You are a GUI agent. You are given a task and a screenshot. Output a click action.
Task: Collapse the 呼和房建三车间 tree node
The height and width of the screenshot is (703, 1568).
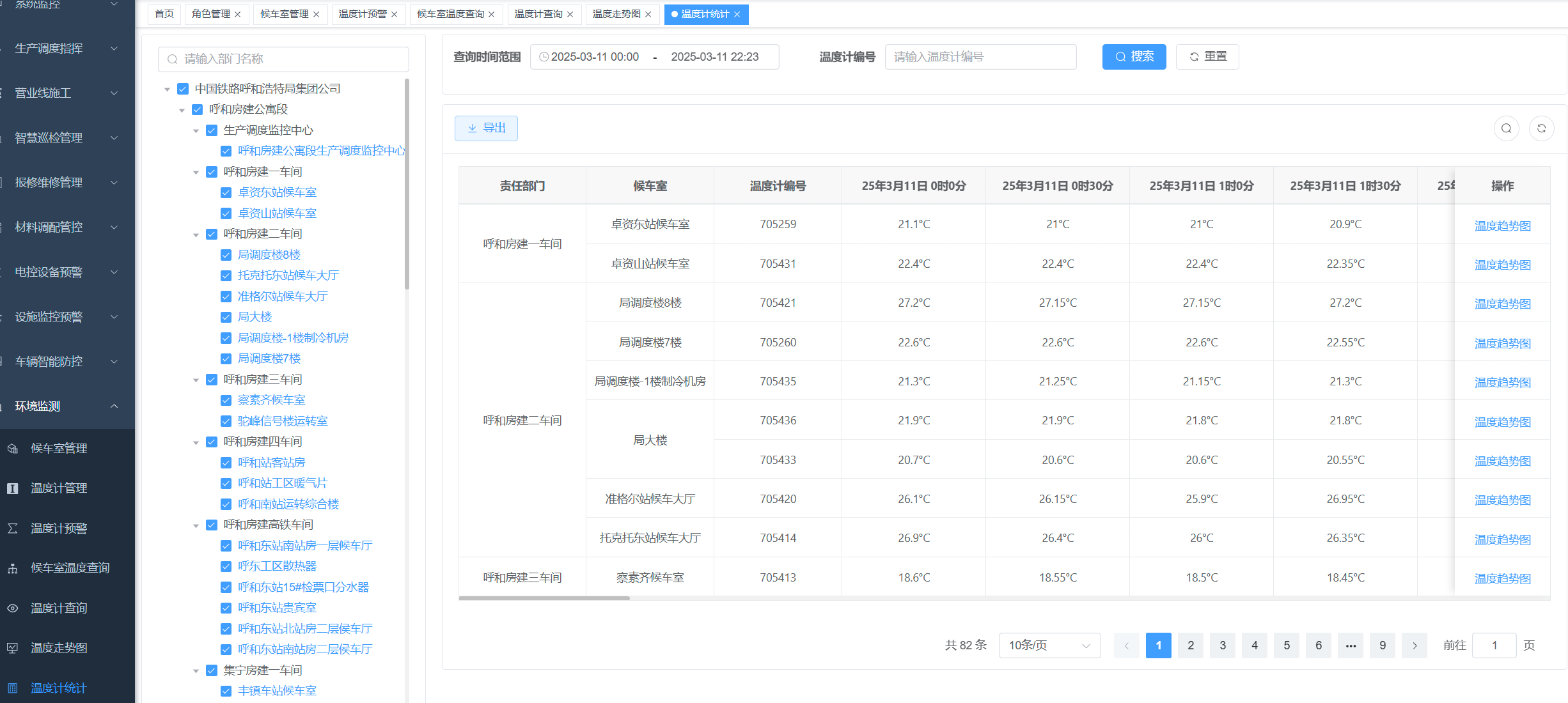(x=196, y=380)
